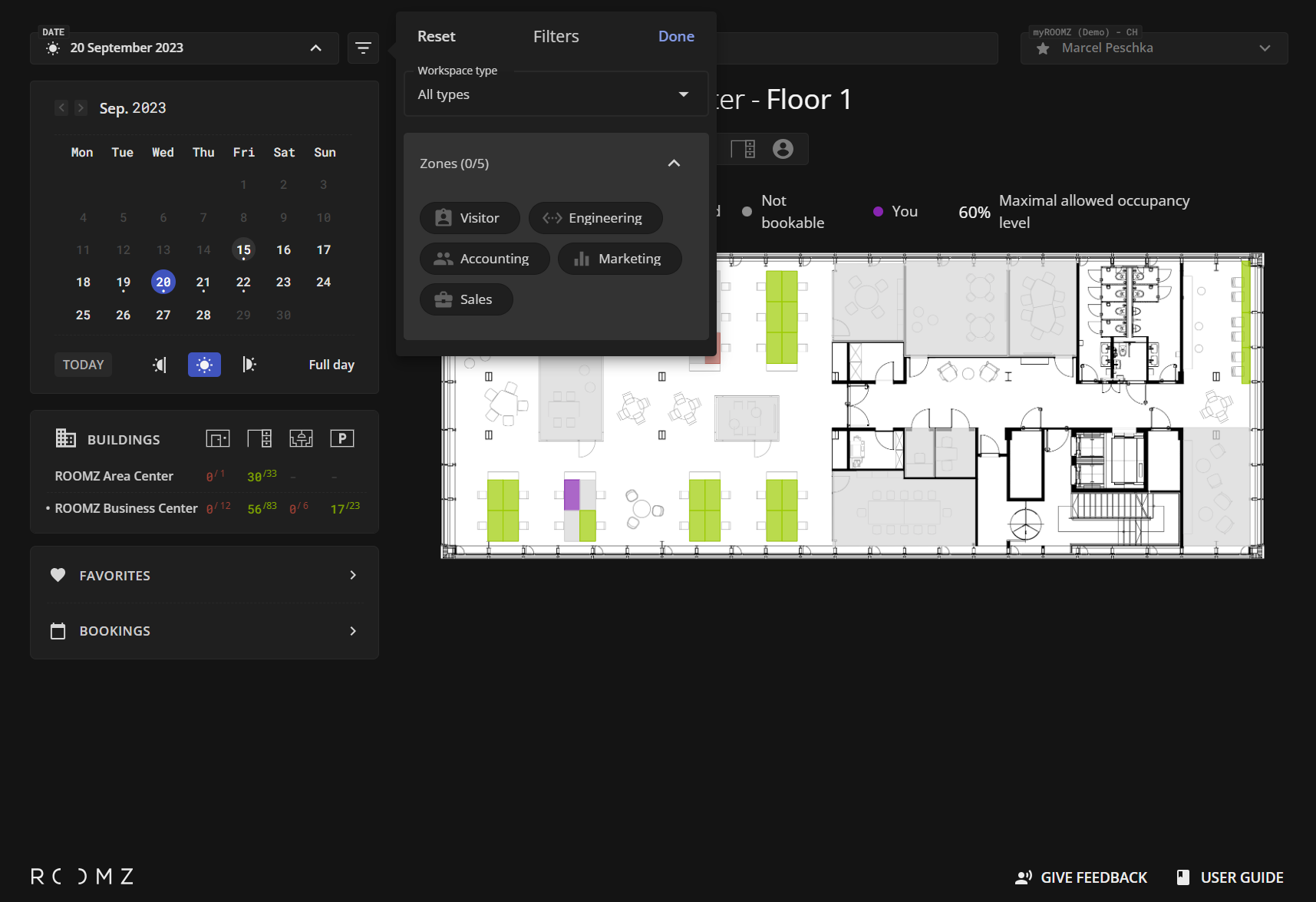Toggle the Engineering zone filter
The width and height of the screenshot is (1316, 902).
point(595,218)
